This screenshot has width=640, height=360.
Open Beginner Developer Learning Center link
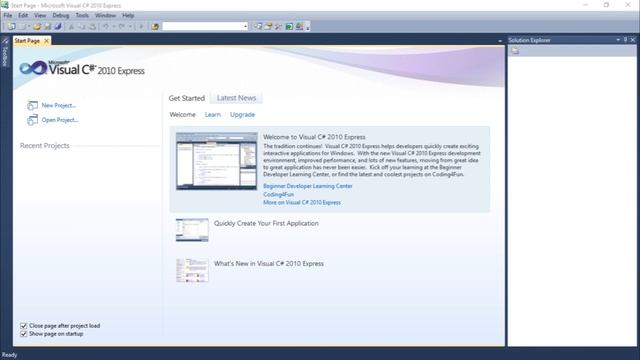pyautogui.click(x=308, y=186)
